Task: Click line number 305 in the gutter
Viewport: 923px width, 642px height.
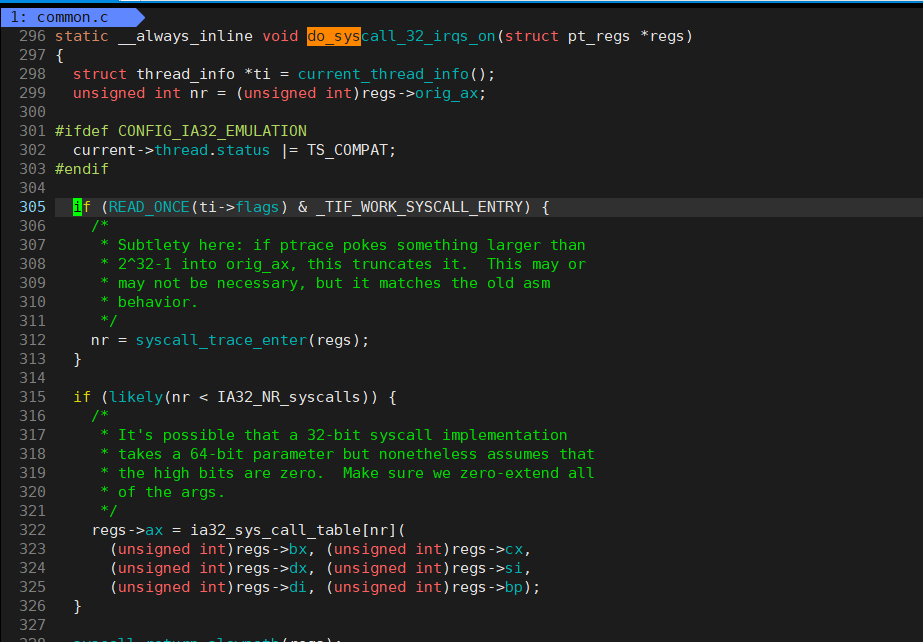Action: pyautogui.click(x=32, y=207)
